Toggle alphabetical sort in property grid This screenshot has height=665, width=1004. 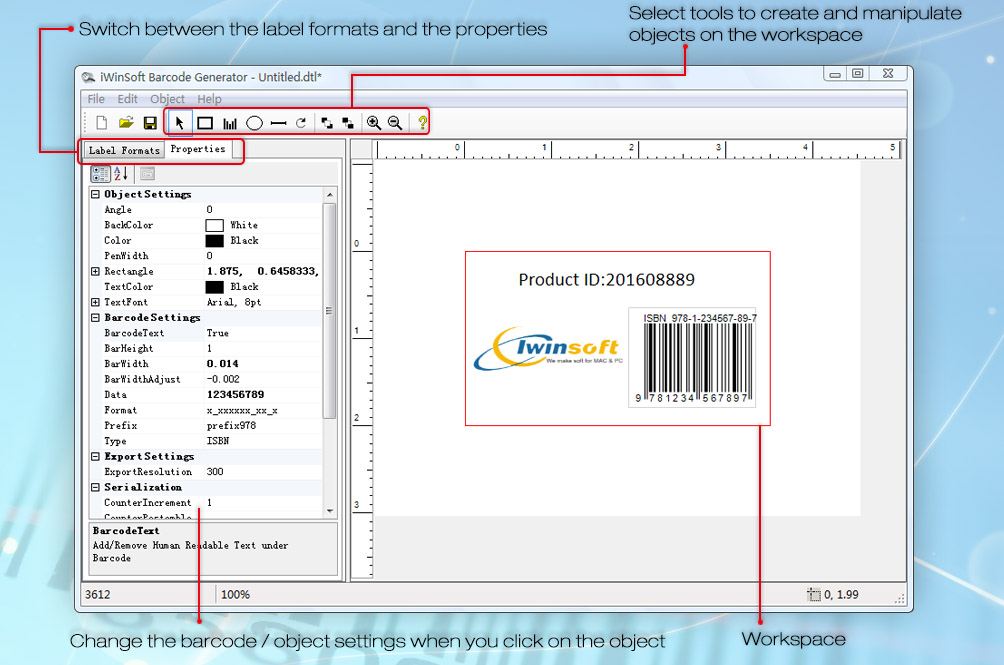121,174
